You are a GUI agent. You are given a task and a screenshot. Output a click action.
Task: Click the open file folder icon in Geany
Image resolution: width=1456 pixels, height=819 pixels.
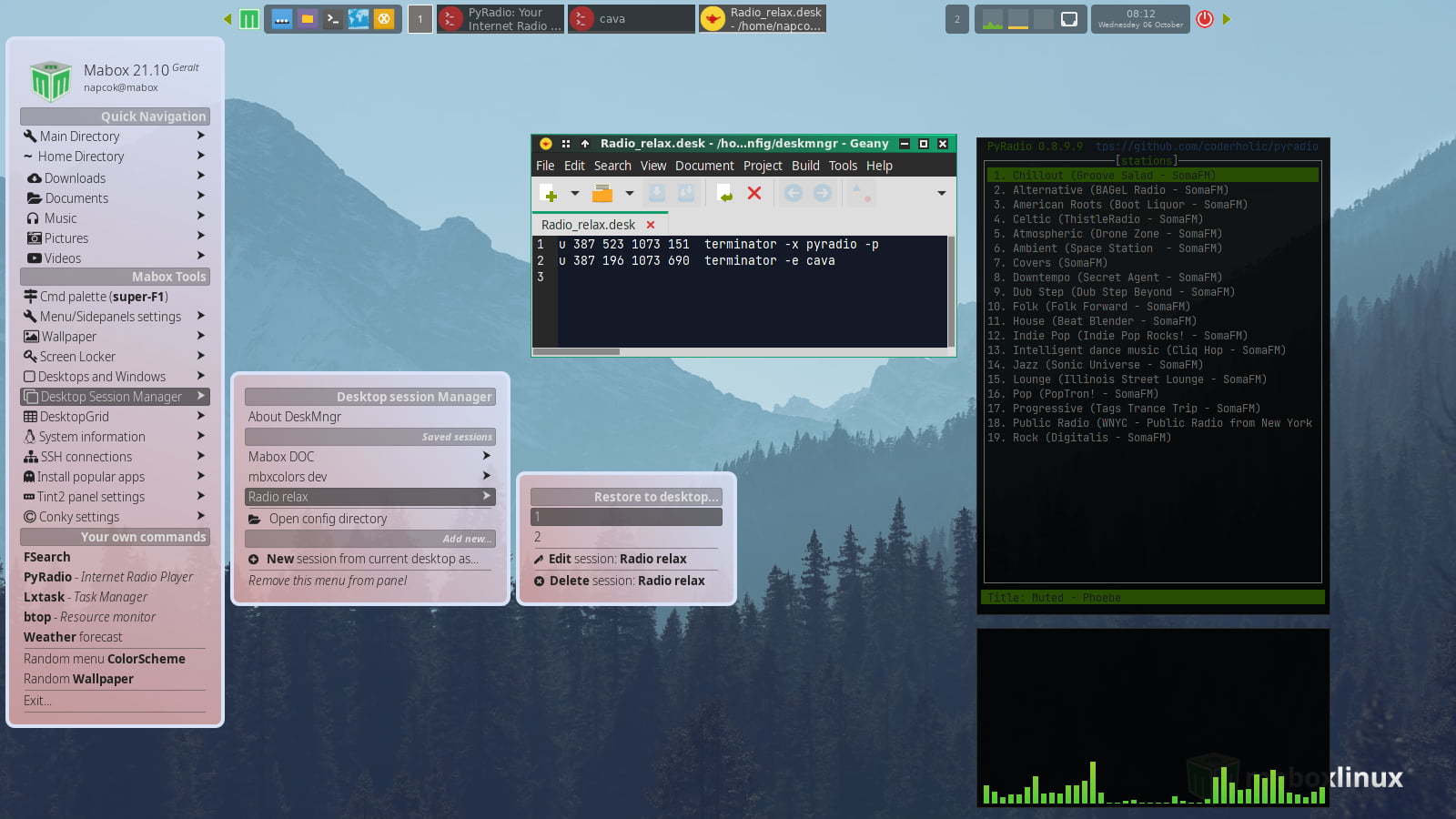[x=602, y=193]
